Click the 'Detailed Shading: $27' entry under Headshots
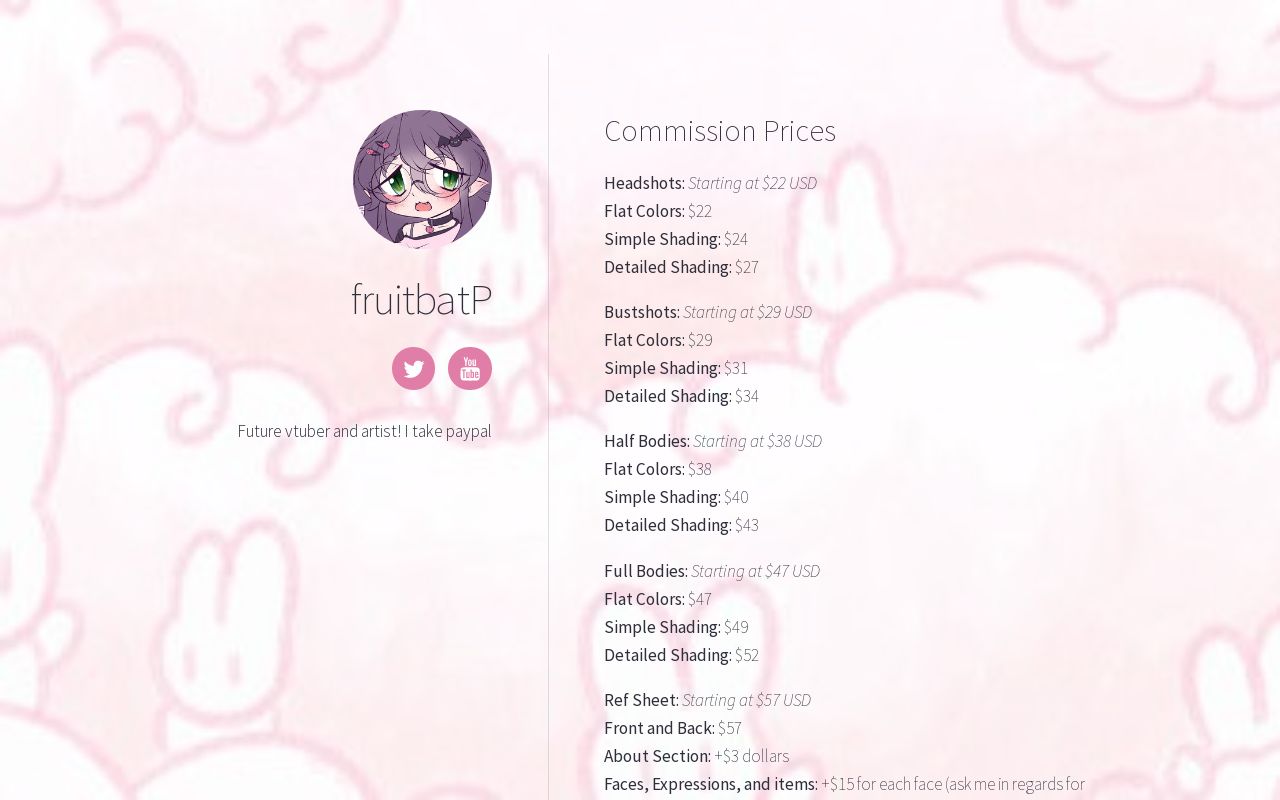 (681, 267)
